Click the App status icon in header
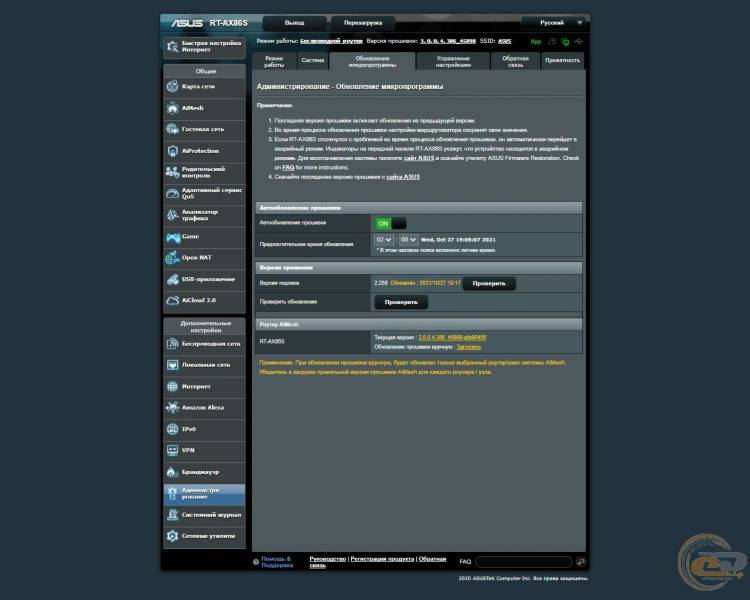This screenshot has height=600, width=750. point(536,42)
